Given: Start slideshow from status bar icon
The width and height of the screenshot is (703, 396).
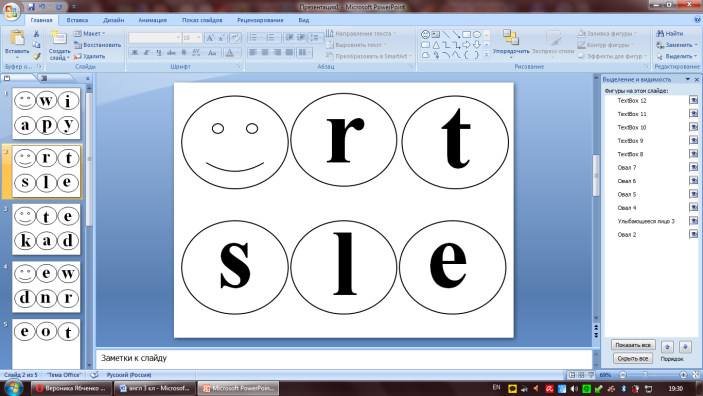Looking at the screenshot, I should pyautogui.click(x=591, y=374).
